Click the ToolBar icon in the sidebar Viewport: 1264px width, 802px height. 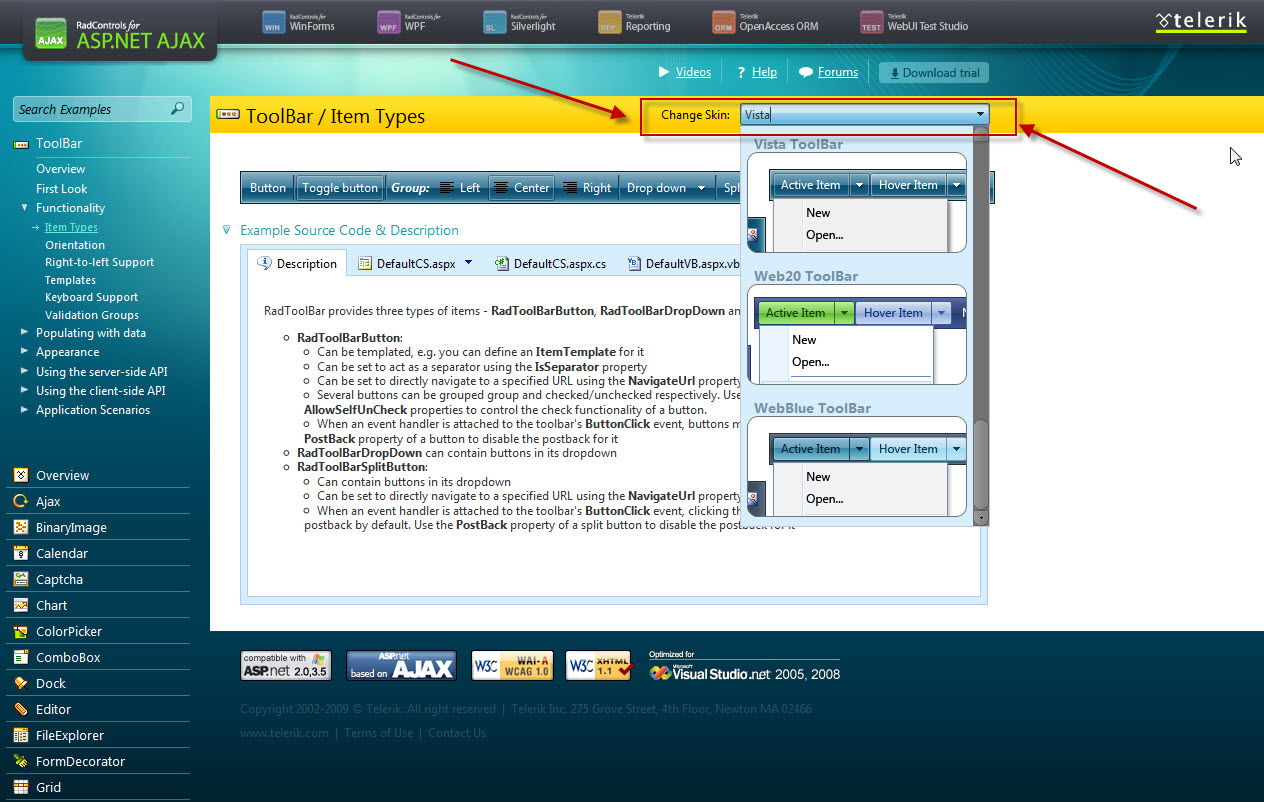pos(20,144)
